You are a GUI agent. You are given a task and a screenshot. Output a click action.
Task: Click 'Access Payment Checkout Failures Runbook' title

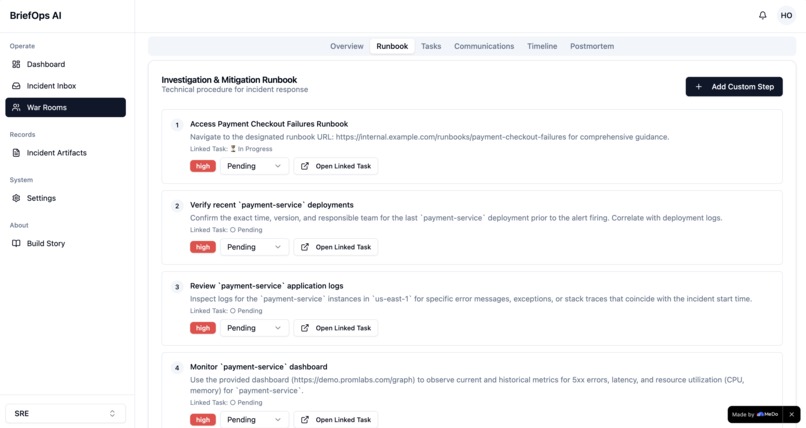269,124
